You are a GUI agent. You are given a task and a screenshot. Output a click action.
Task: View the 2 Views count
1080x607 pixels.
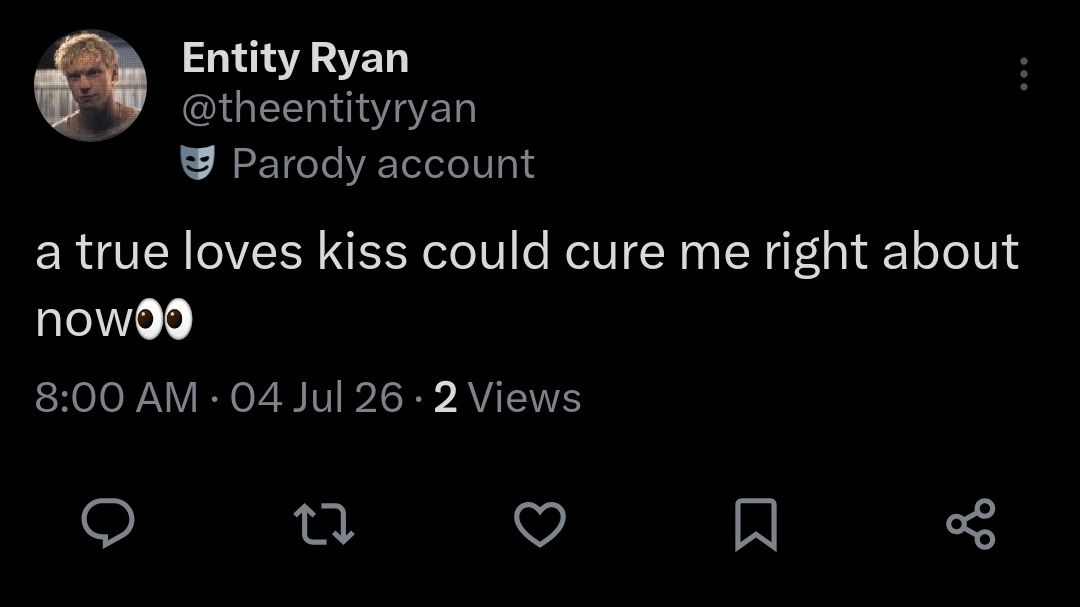(508, 398)
